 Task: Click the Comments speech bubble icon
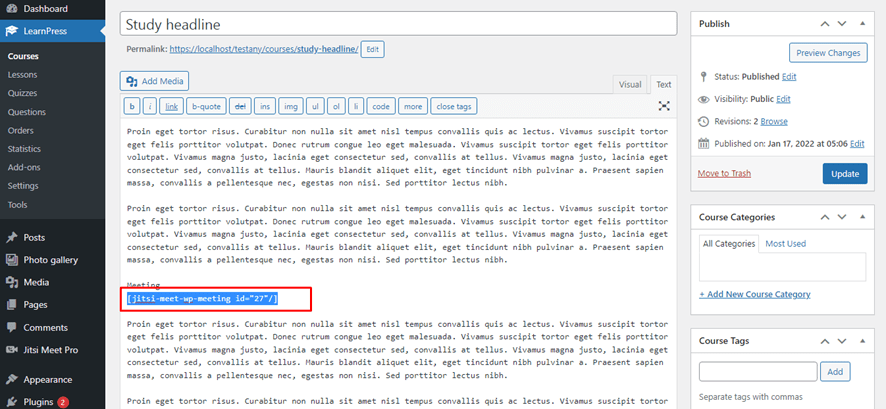pos(11,328)
